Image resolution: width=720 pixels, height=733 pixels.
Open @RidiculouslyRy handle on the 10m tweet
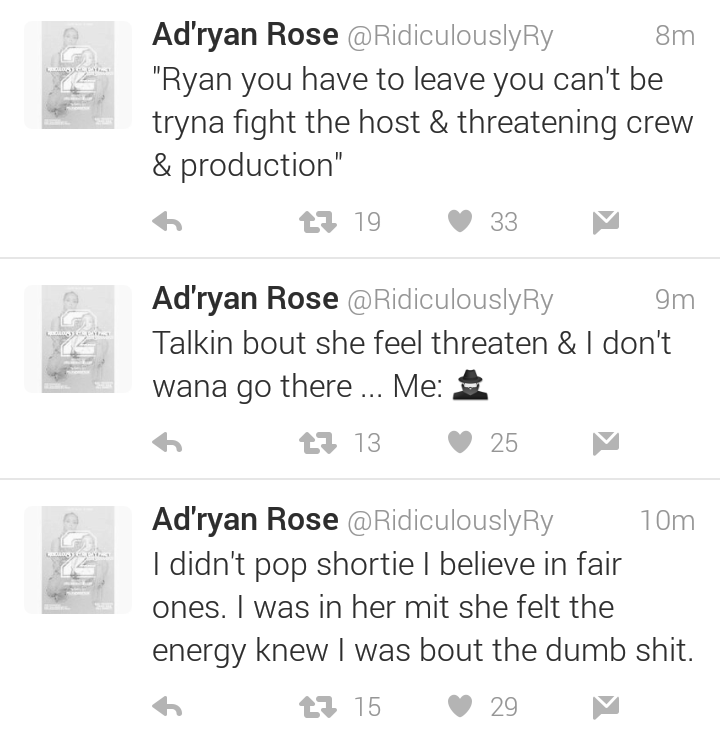tap(450, 521)
